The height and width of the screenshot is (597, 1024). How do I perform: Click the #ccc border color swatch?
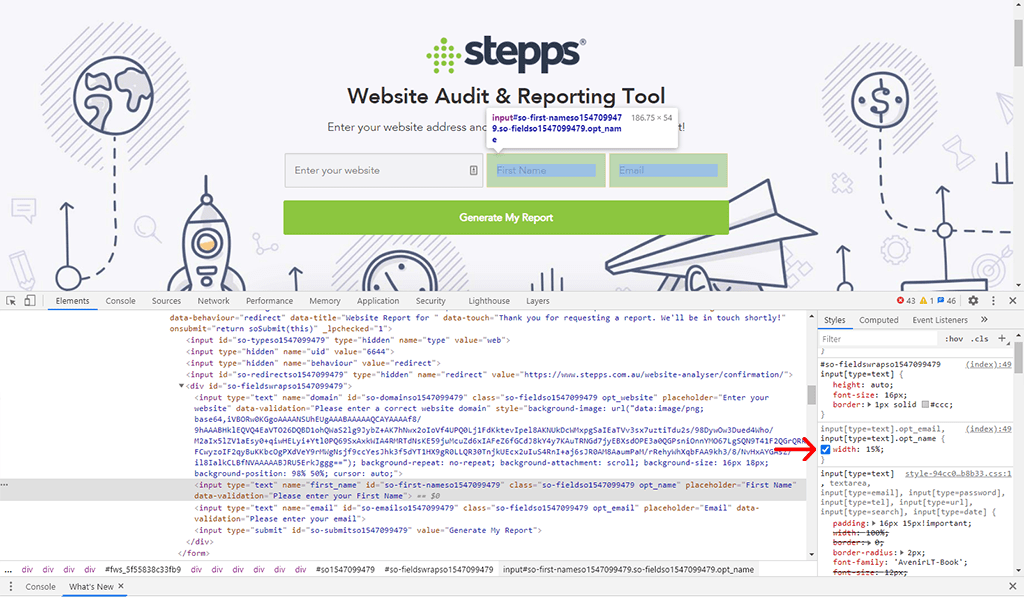(x=925, y=404)
